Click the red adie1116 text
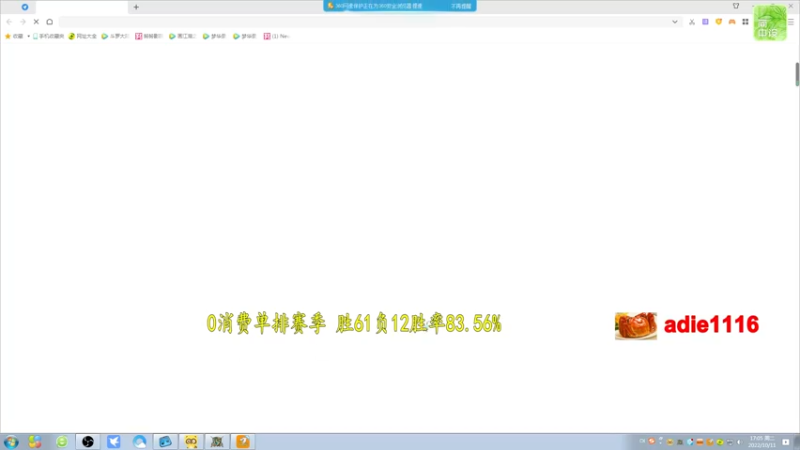Image resolution: width=800 pixels, height=450 pixels. [711, 324]
